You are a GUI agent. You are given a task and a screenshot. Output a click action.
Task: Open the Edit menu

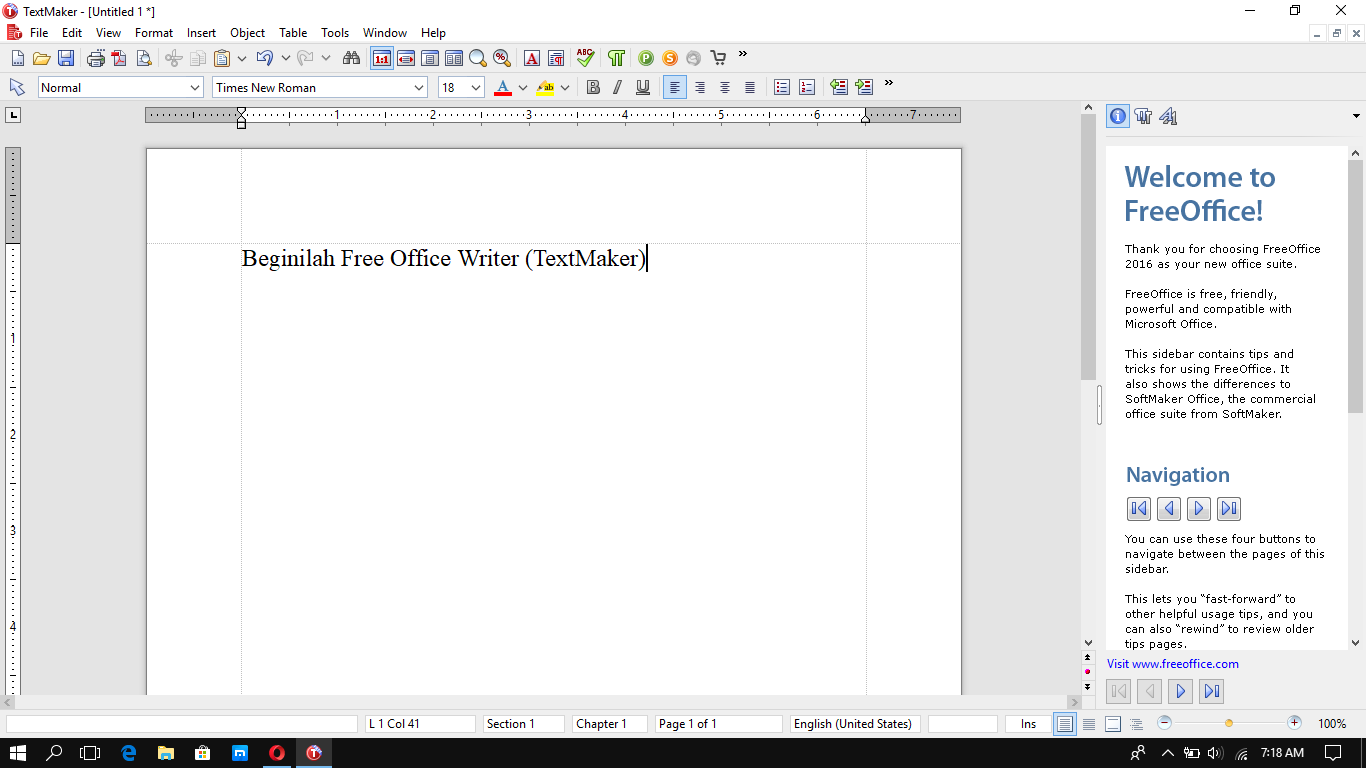click(72, 33)
